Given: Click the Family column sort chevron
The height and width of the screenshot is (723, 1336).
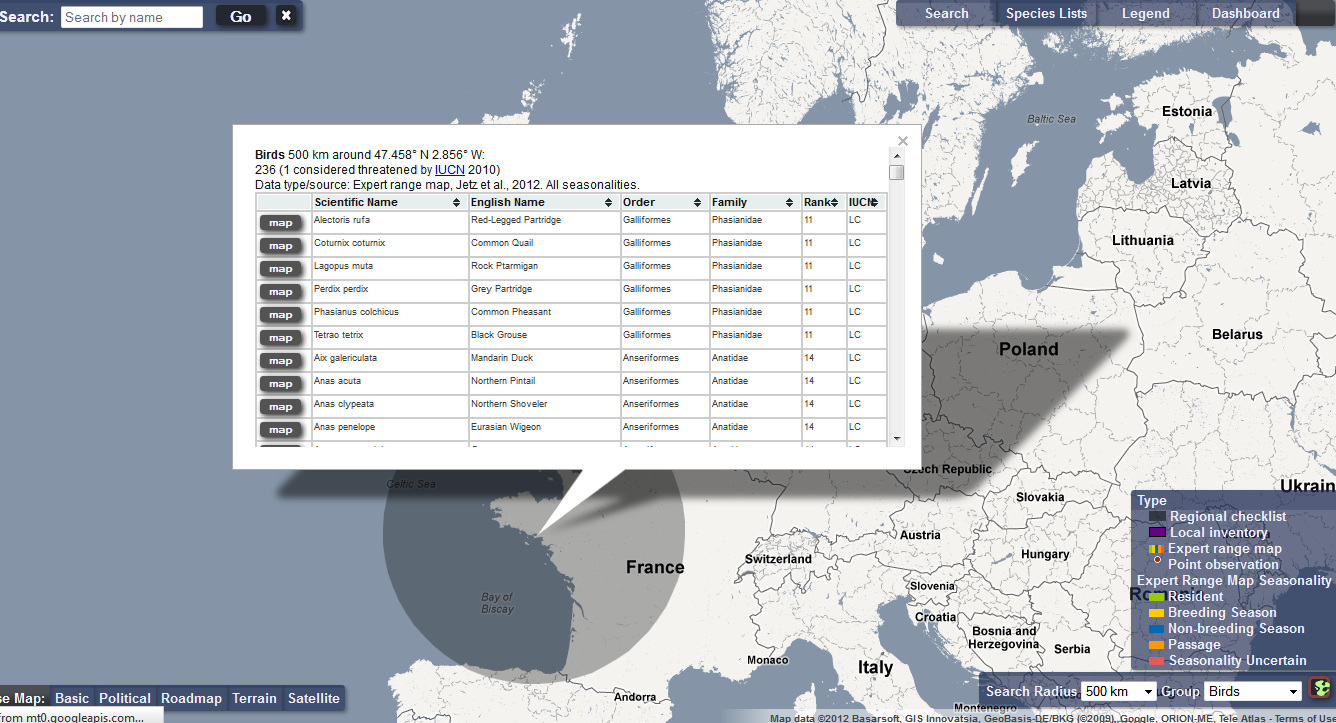Looking at the screenshot, I should pos(790,201).
